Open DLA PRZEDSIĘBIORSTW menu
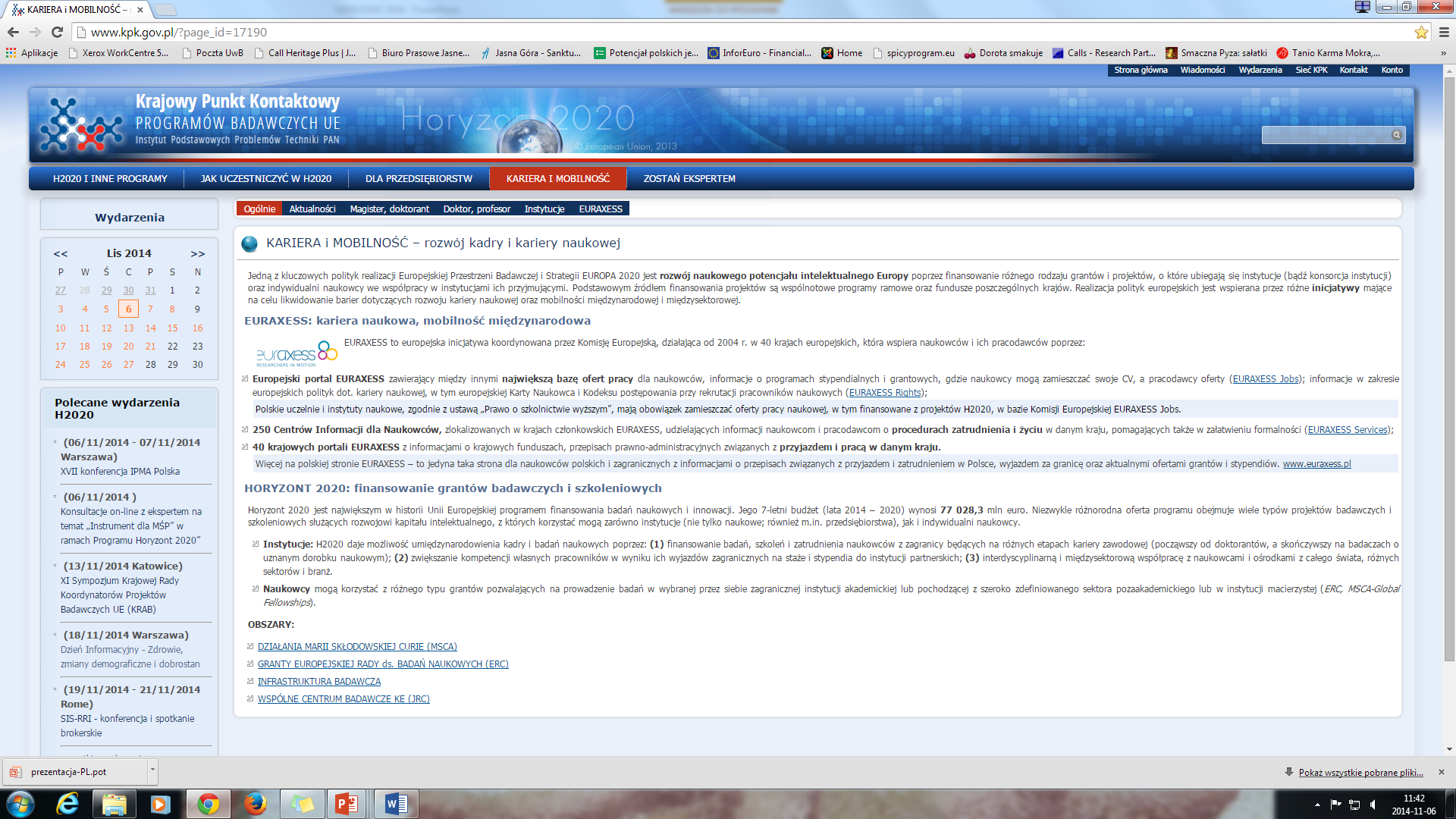 (419, 179)
